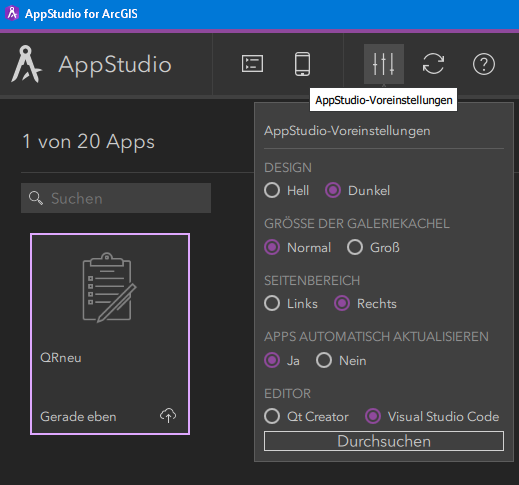Choose Groß gallery tile size

[355, 247]
